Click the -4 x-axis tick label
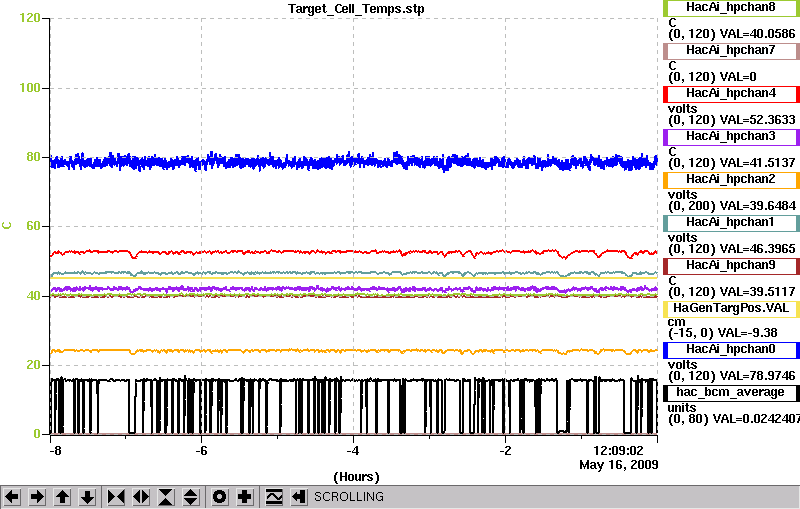This screenshot has width=800, height=509. pyautogui.click(x=353, y=451)
